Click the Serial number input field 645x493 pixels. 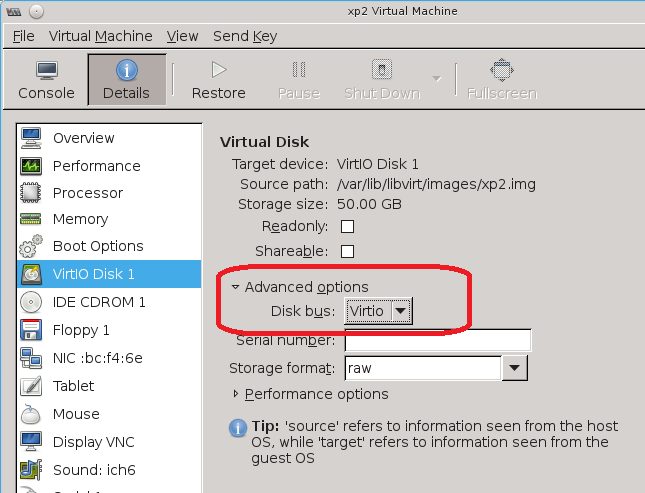pos(437,340)
